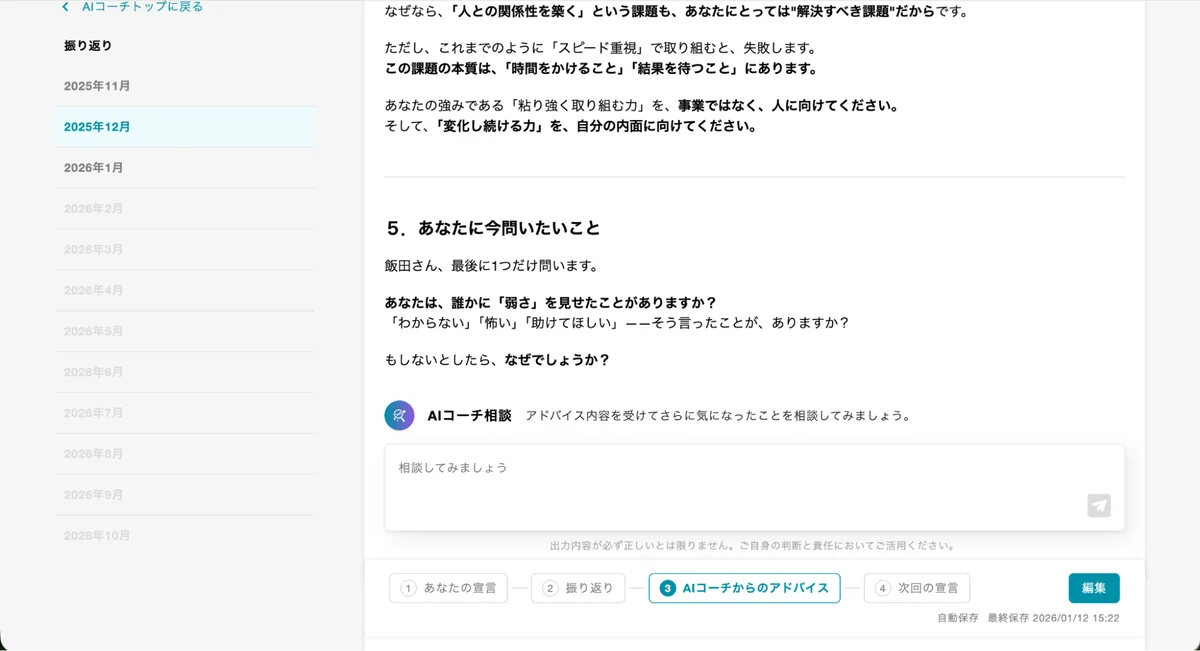Click inside the 相談してみましょう text box
1200x651 pixels.
700,480
